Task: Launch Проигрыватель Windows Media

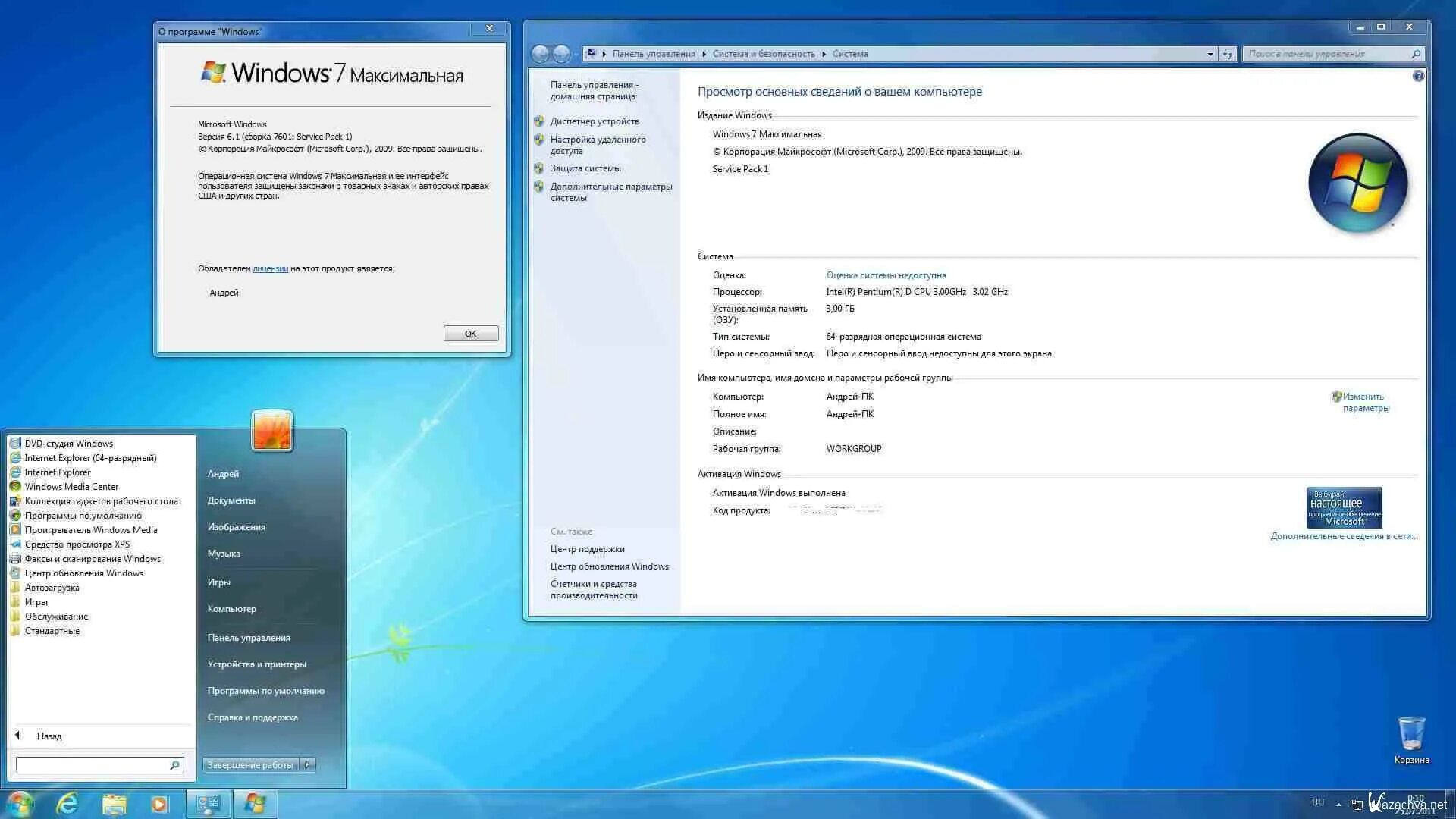Action: [x=91, y=530]
